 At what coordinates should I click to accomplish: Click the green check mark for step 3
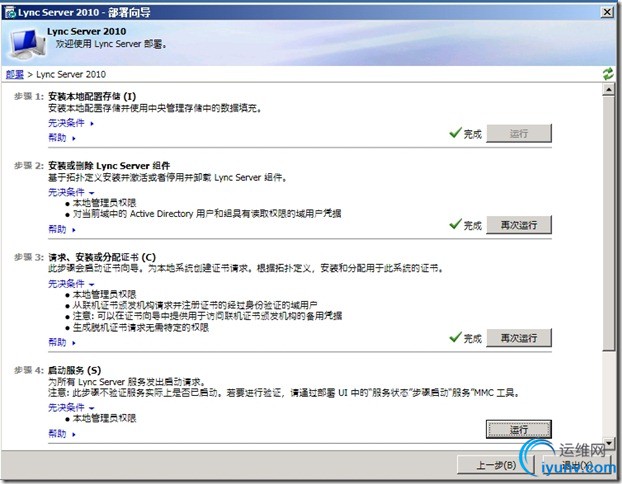(x=455, y=337)
